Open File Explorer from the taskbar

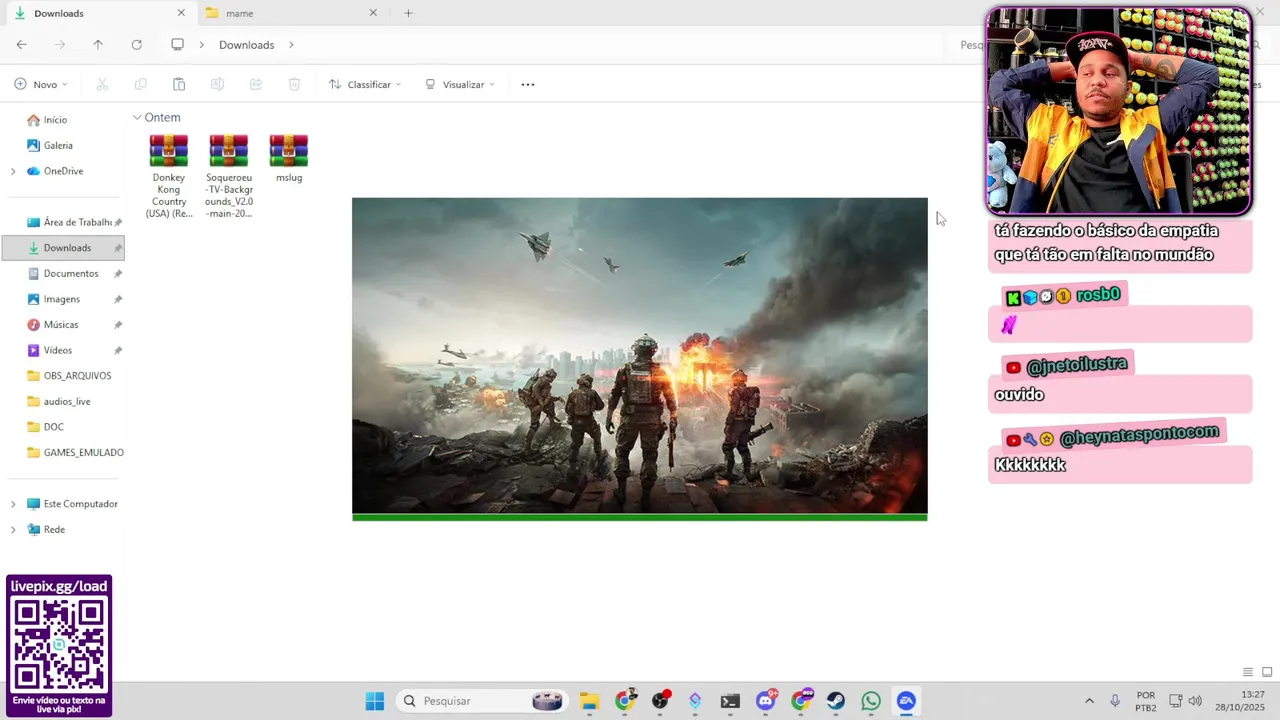tap(590, 701)
